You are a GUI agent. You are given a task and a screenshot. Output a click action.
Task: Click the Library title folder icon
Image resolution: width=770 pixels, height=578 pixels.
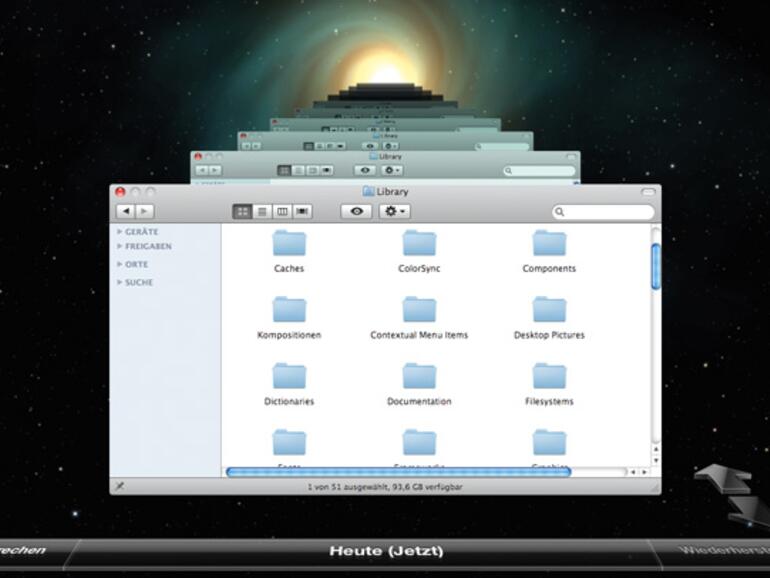(368, 191)
